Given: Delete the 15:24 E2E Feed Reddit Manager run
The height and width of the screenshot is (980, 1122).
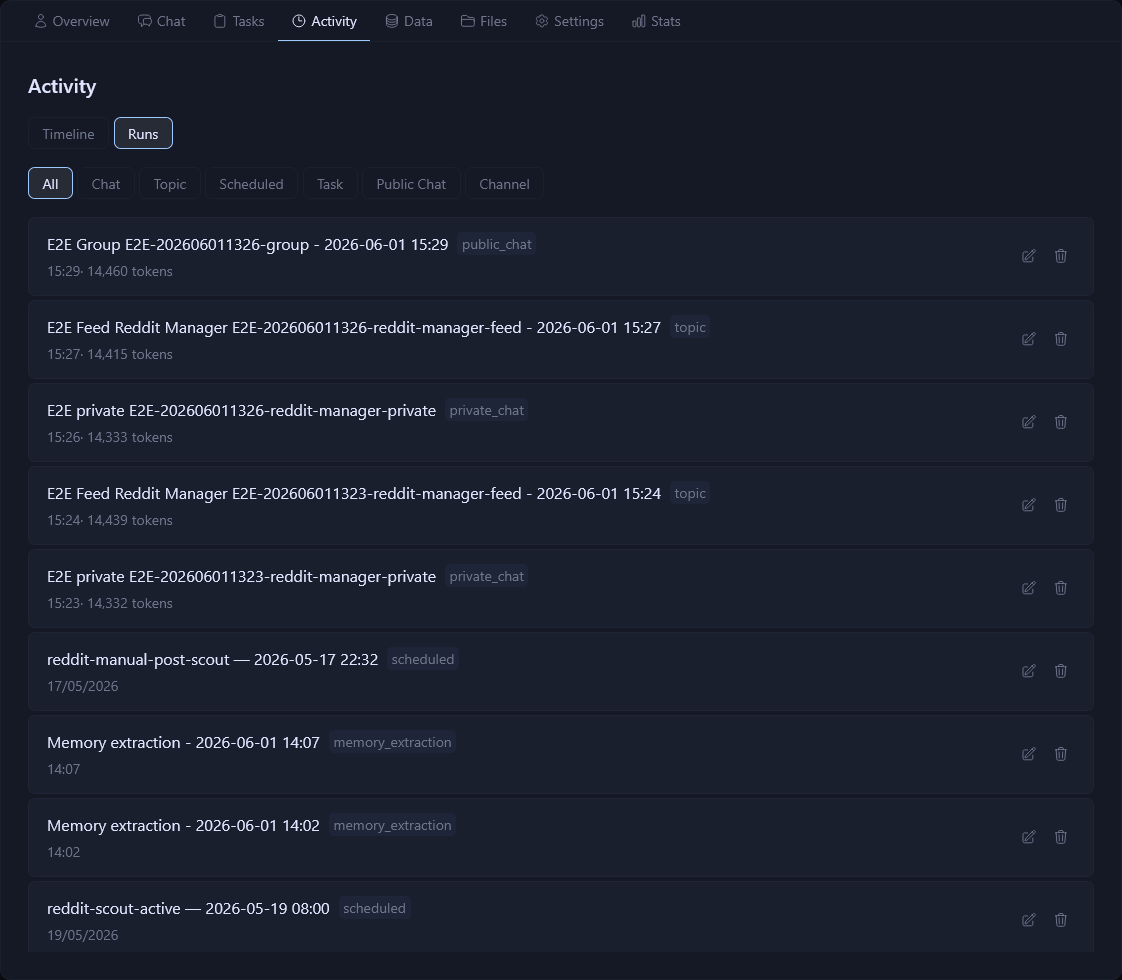Looking at the screenshot, I should (x=1060, y=505).
